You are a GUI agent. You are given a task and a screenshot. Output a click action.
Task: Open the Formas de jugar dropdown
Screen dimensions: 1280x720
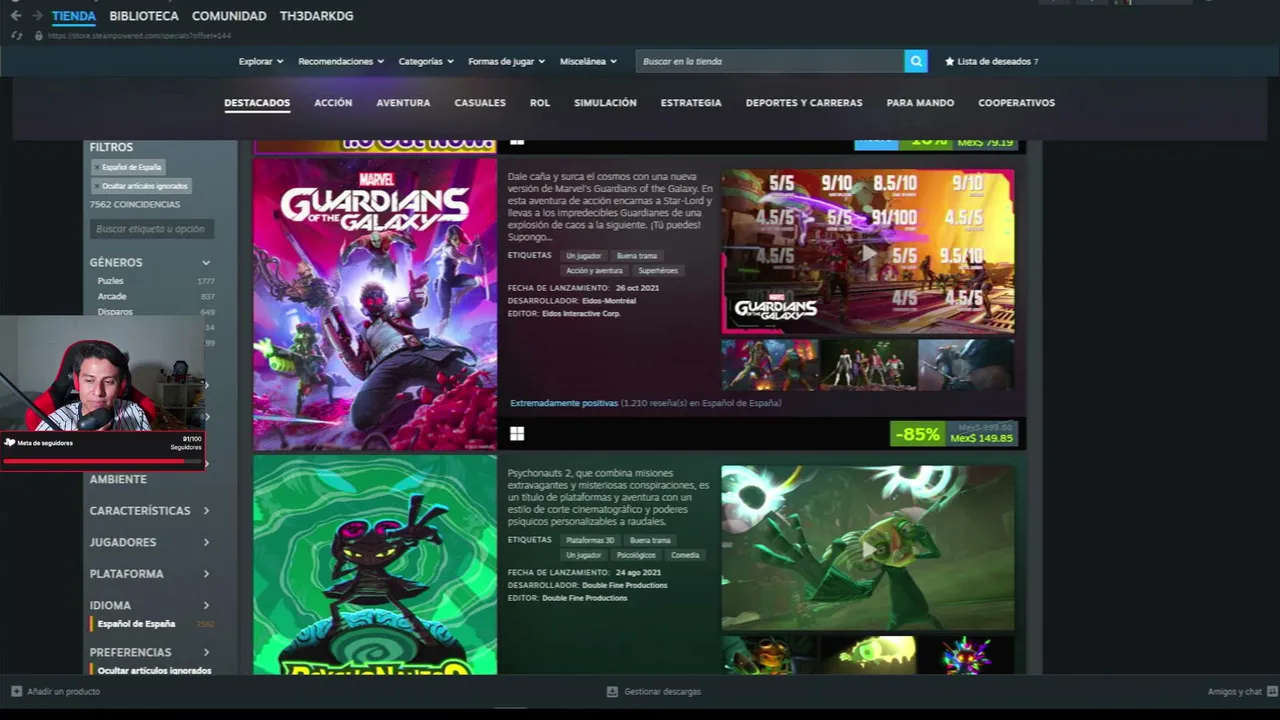click(x=506, y=62)
